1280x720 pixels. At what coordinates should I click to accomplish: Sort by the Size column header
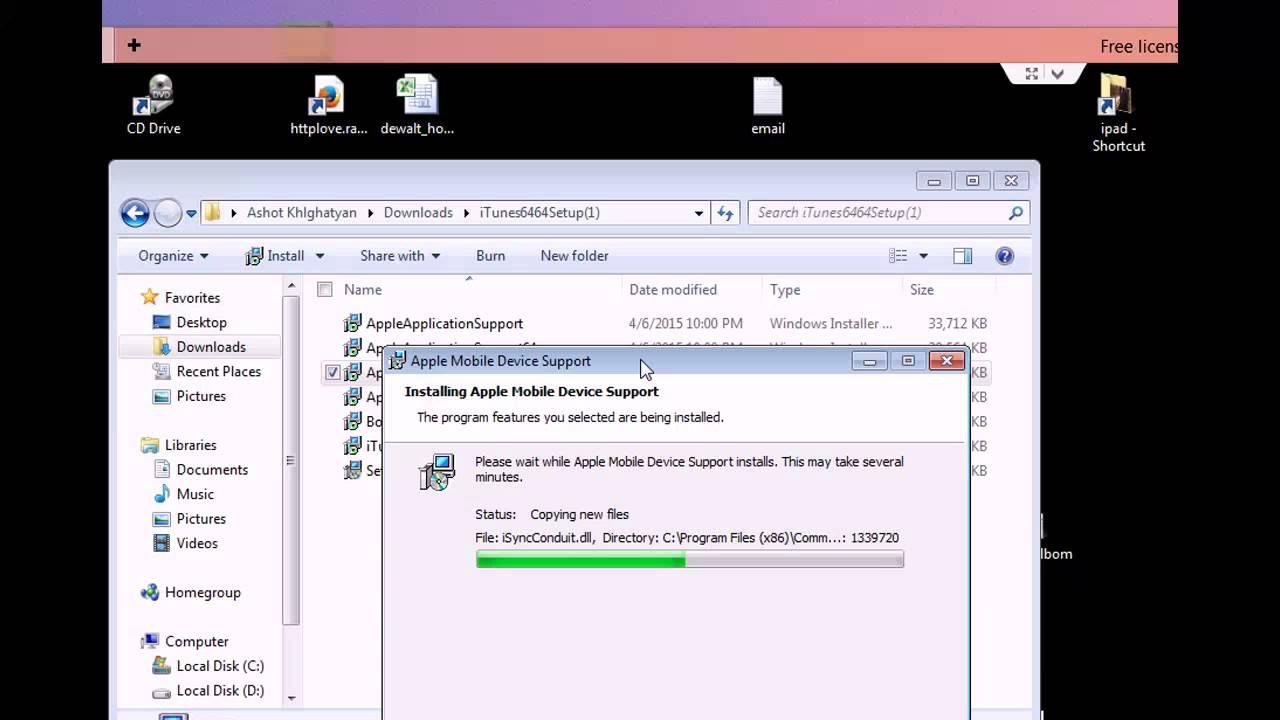922,289
